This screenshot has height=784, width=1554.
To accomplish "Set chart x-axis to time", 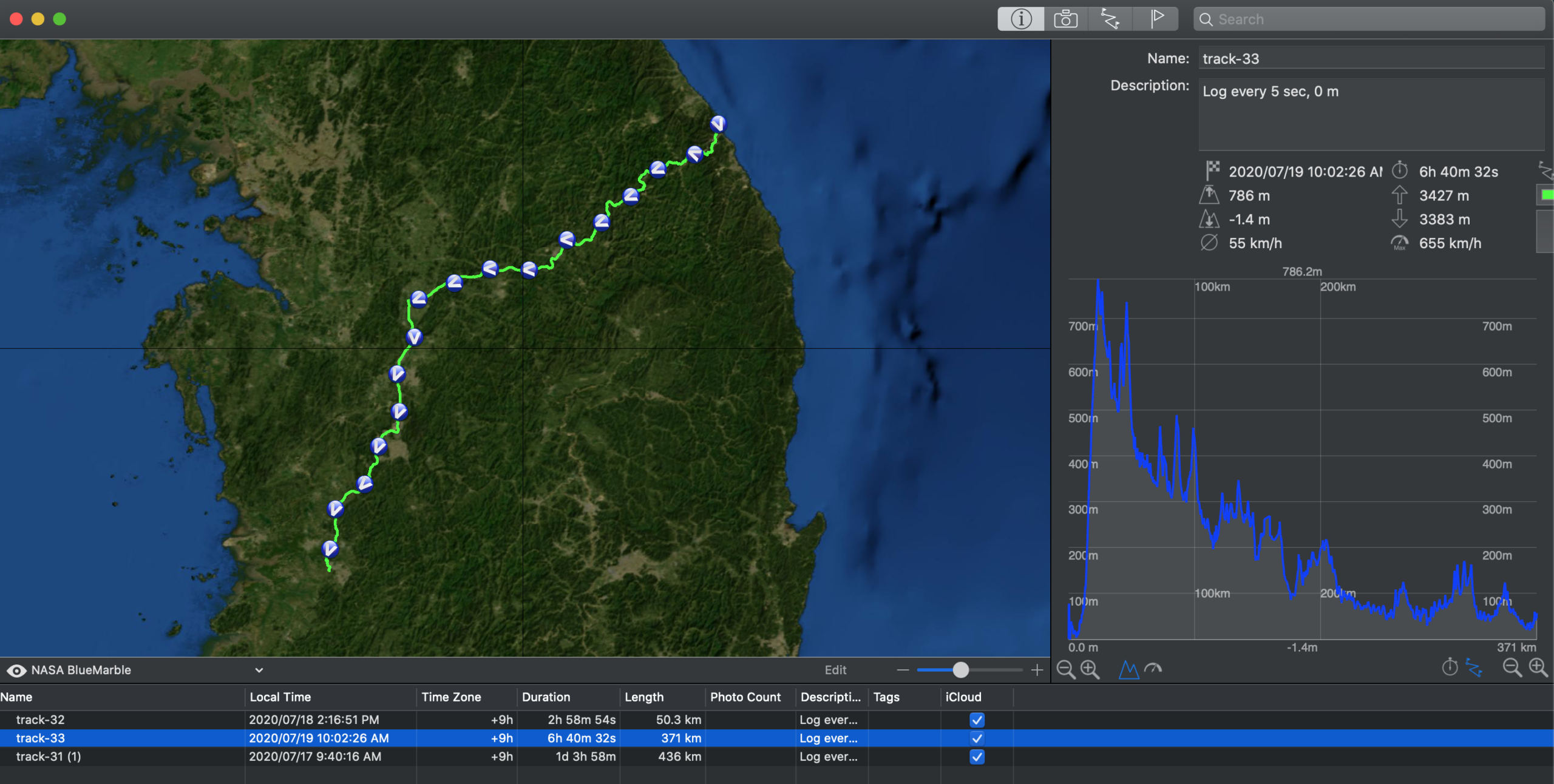I will 1450,667.
